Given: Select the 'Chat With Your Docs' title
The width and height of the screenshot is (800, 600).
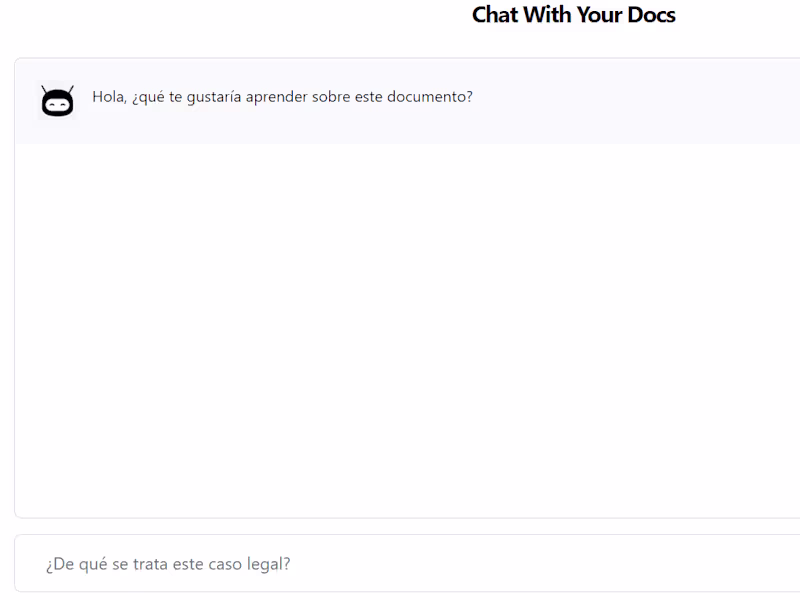Looking at the screenshot, I should click(572, 15).
